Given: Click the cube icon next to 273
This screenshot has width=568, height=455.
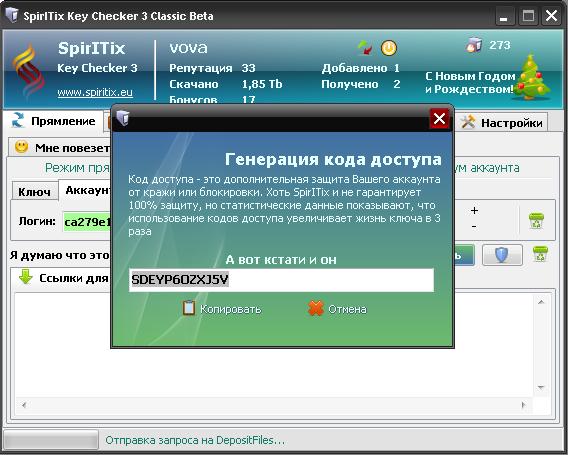Looking at the screenshot, I should coord(473,45).
